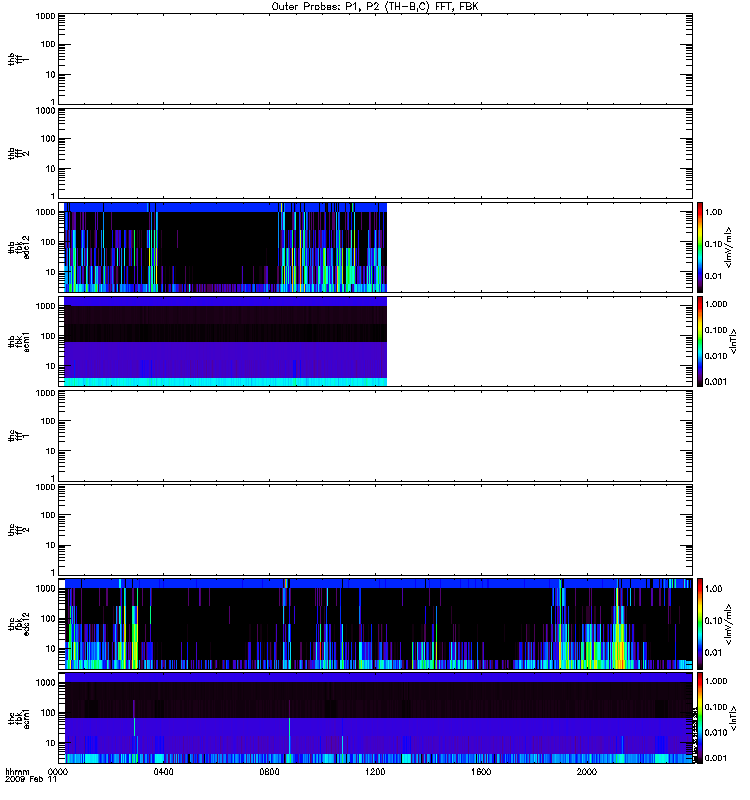Select the first thb FFT panel axis label
Viewport: 750px width, 800px height.
[x=19, y=59]
